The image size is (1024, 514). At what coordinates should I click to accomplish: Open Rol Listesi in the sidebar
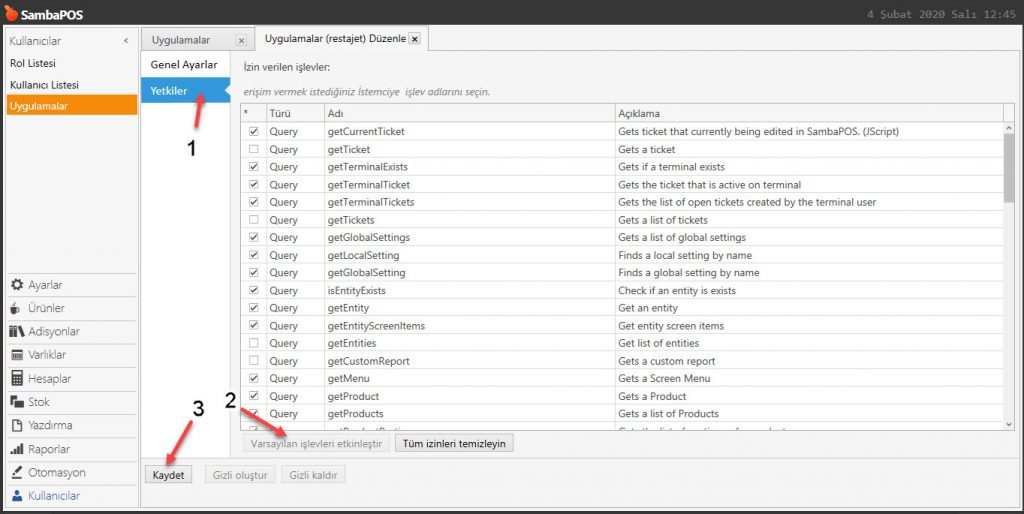pyautogui.click(x=31, y=63)
